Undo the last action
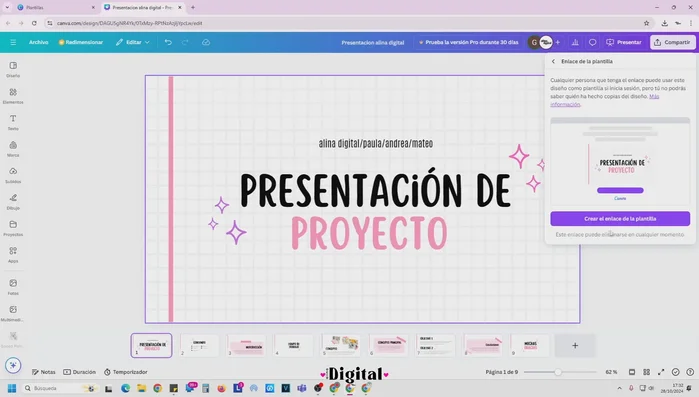699x397 pixels. (168, 42)
